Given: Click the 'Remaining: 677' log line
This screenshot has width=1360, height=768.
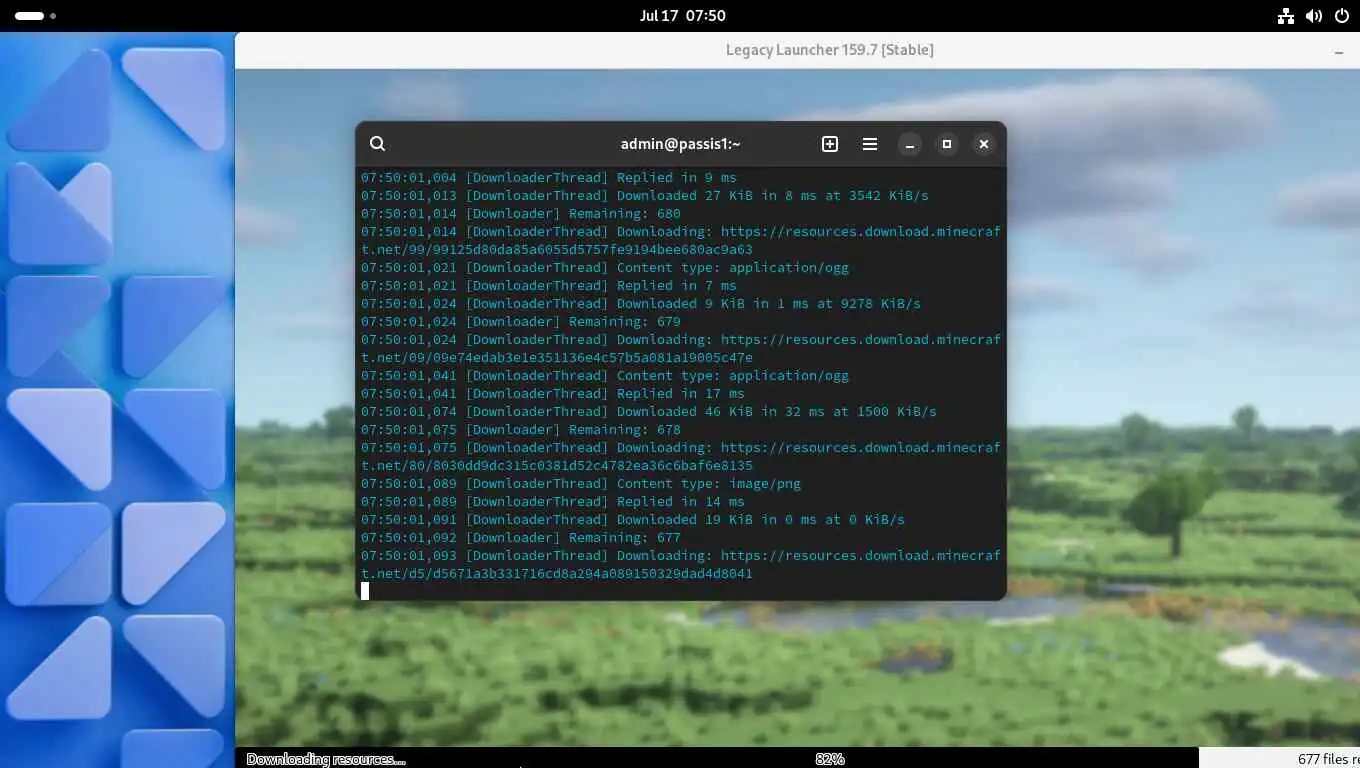Looking at the screenshot, I should click(521, 538).
